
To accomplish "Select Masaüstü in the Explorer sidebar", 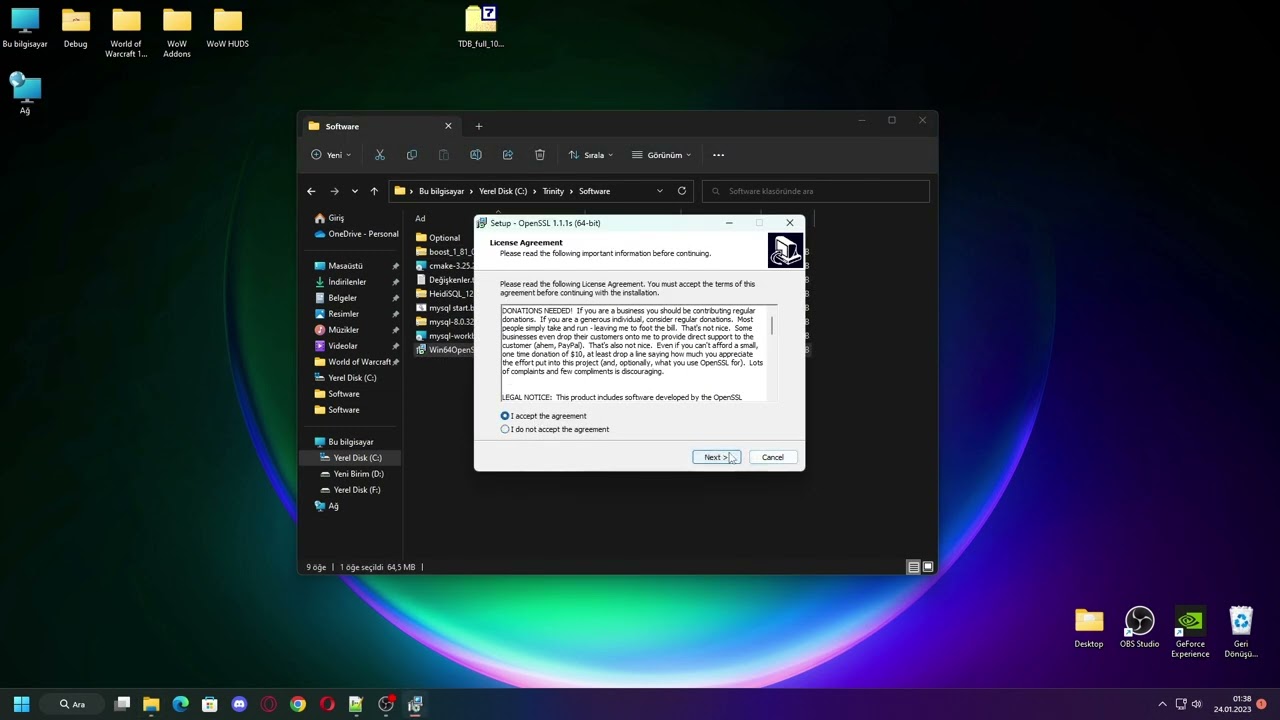I will point(345,266).
